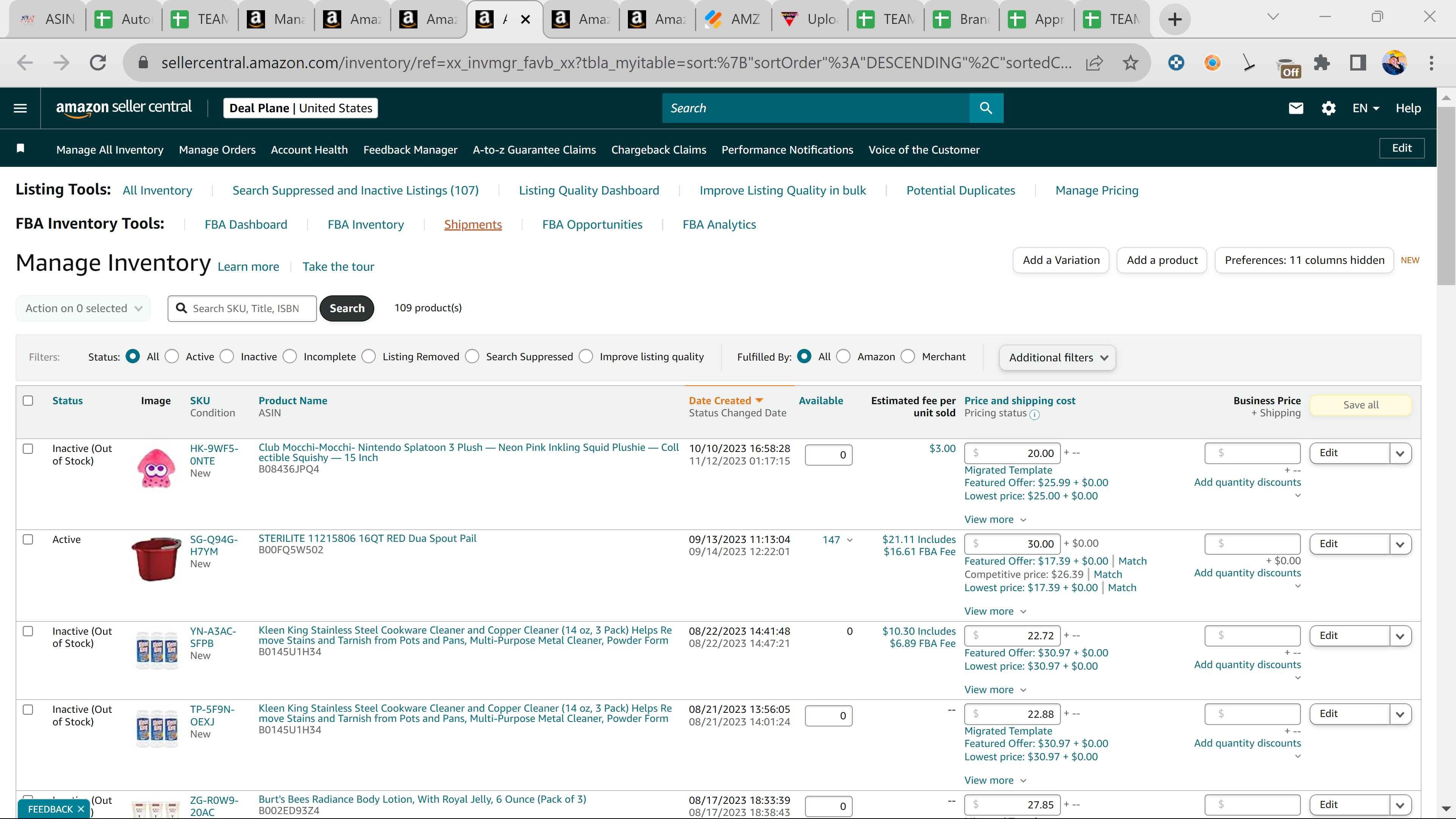Click the orange round extension icon

pos(1213,62)
